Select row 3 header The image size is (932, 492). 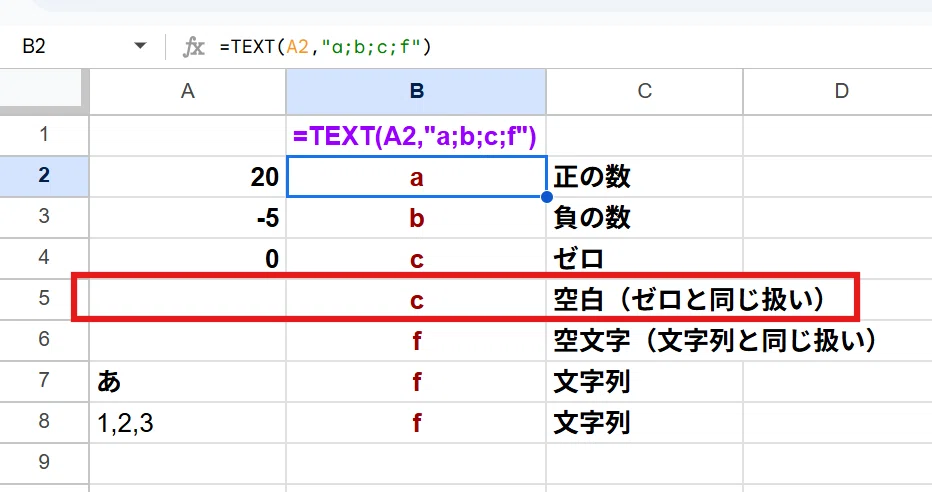[44, 217]
